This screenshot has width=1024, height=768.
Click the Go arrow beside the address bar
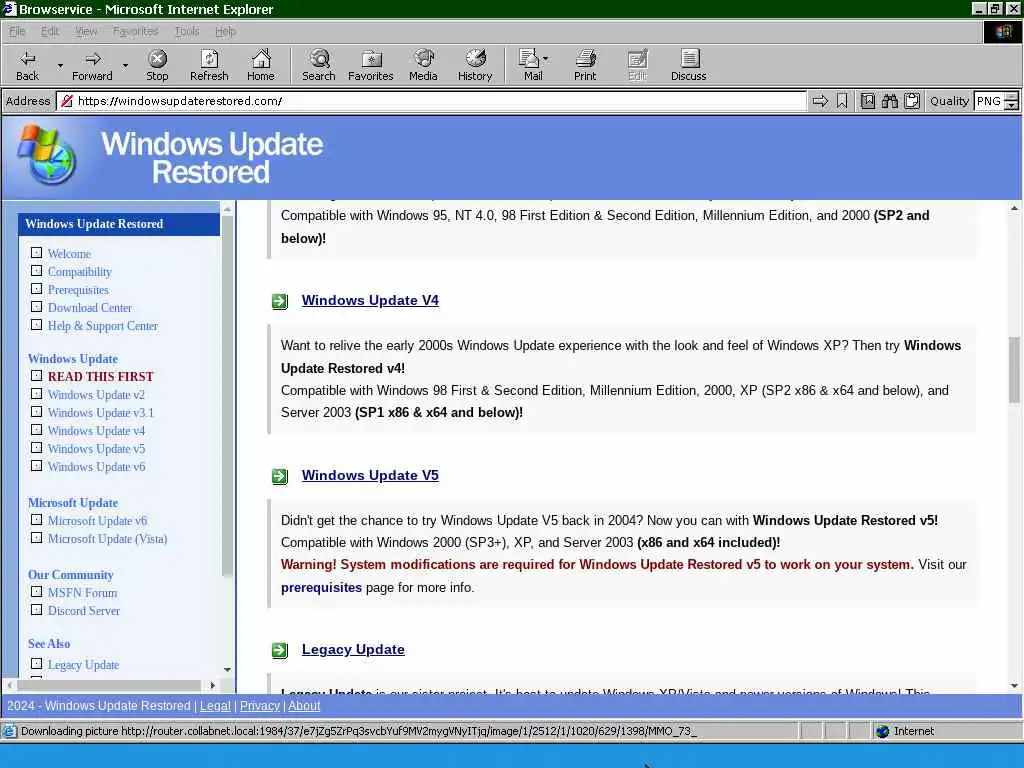click(820, 101)
